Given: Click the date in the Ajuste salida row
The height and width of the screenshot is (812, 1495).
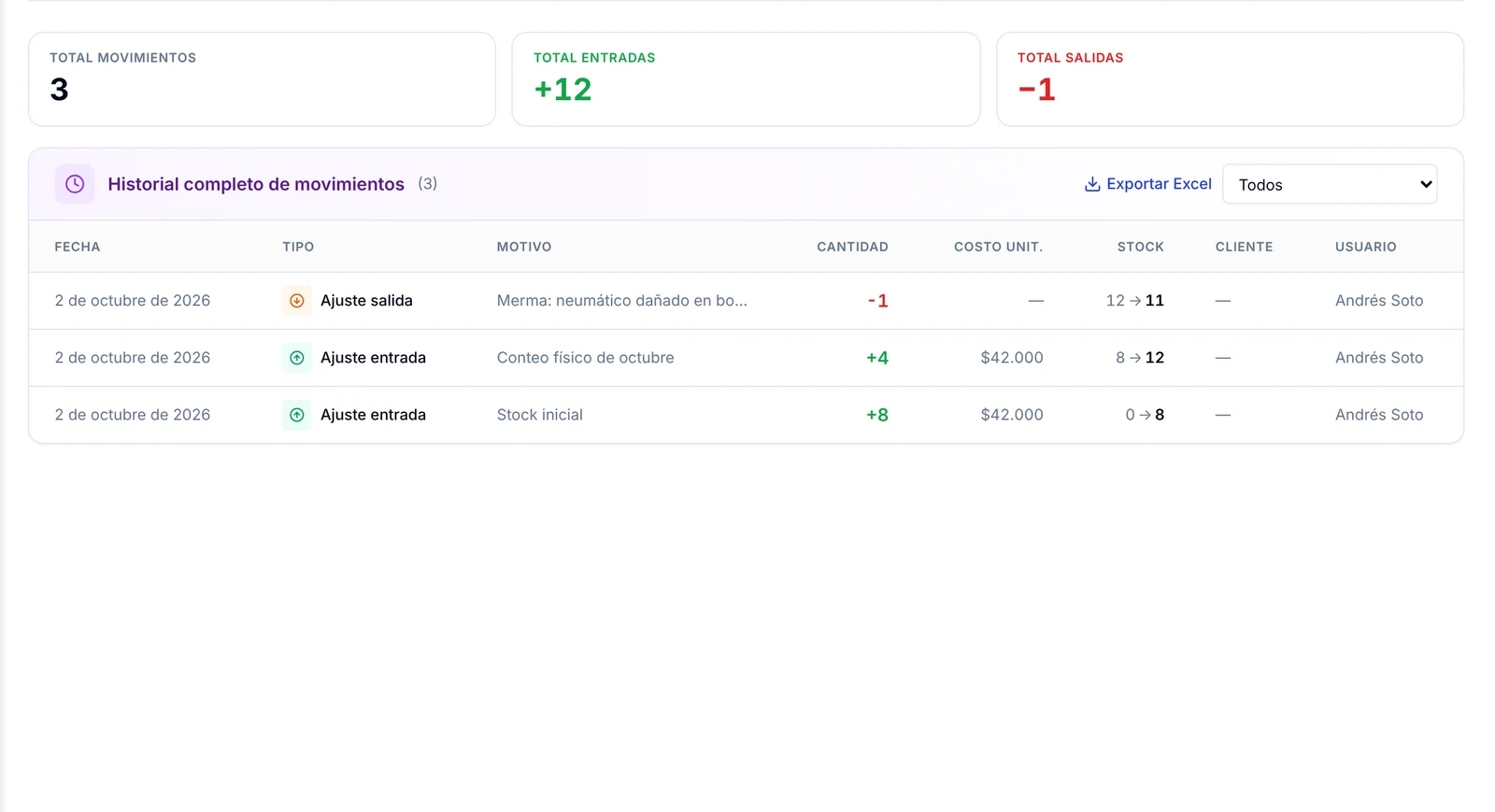Looking at the screenshot, I should click(133, 301).
